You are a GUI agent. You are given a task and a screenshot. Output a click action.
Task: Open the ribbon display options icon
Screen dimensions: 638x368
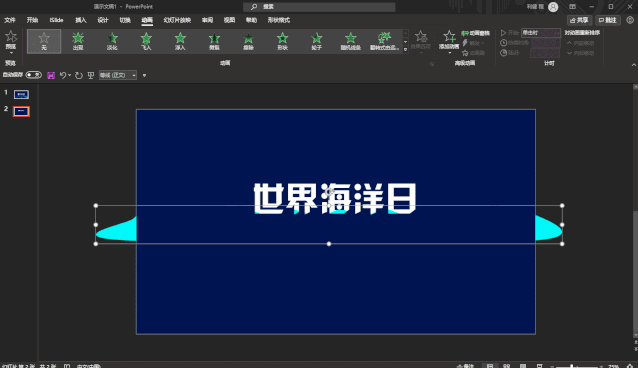click(x=572, y=7)
